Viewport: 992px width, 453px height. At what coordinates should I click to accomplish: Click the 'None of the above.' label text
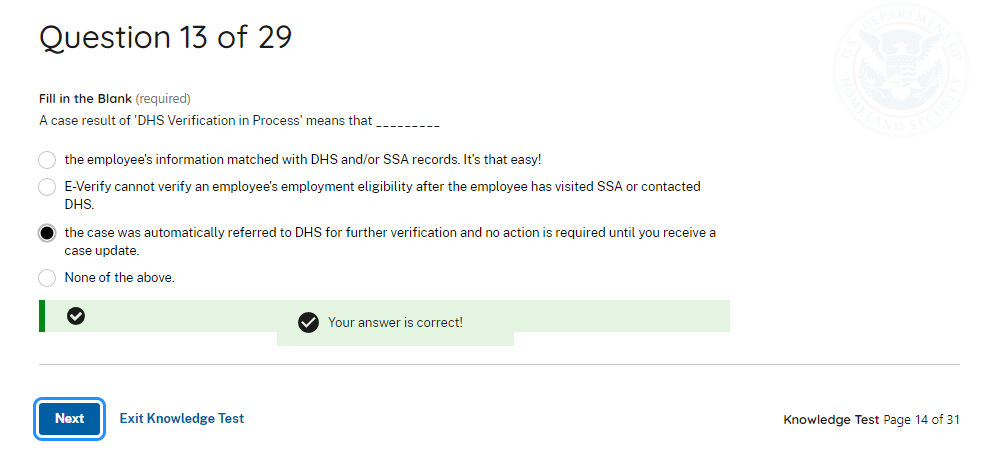tap(119, 278)
